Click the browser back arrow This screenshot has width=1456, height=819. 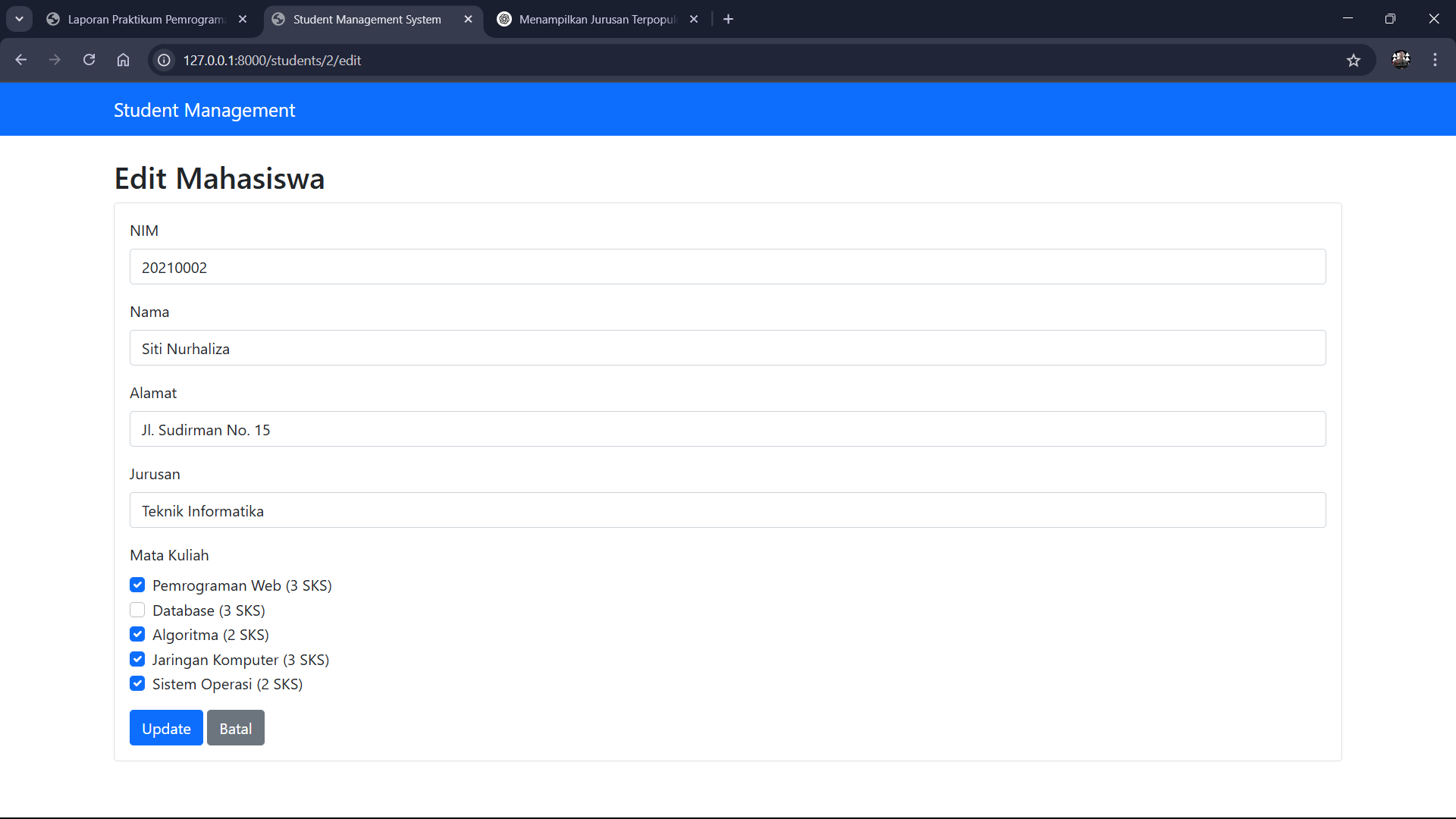coord(21,60)
